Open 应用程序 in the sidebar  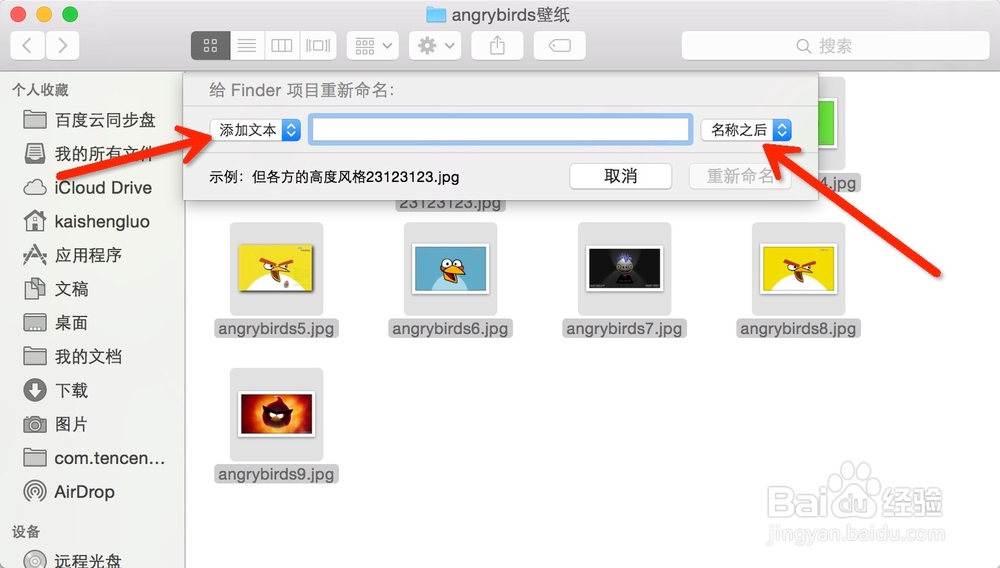pyautogui.click(x=72, y=255)
